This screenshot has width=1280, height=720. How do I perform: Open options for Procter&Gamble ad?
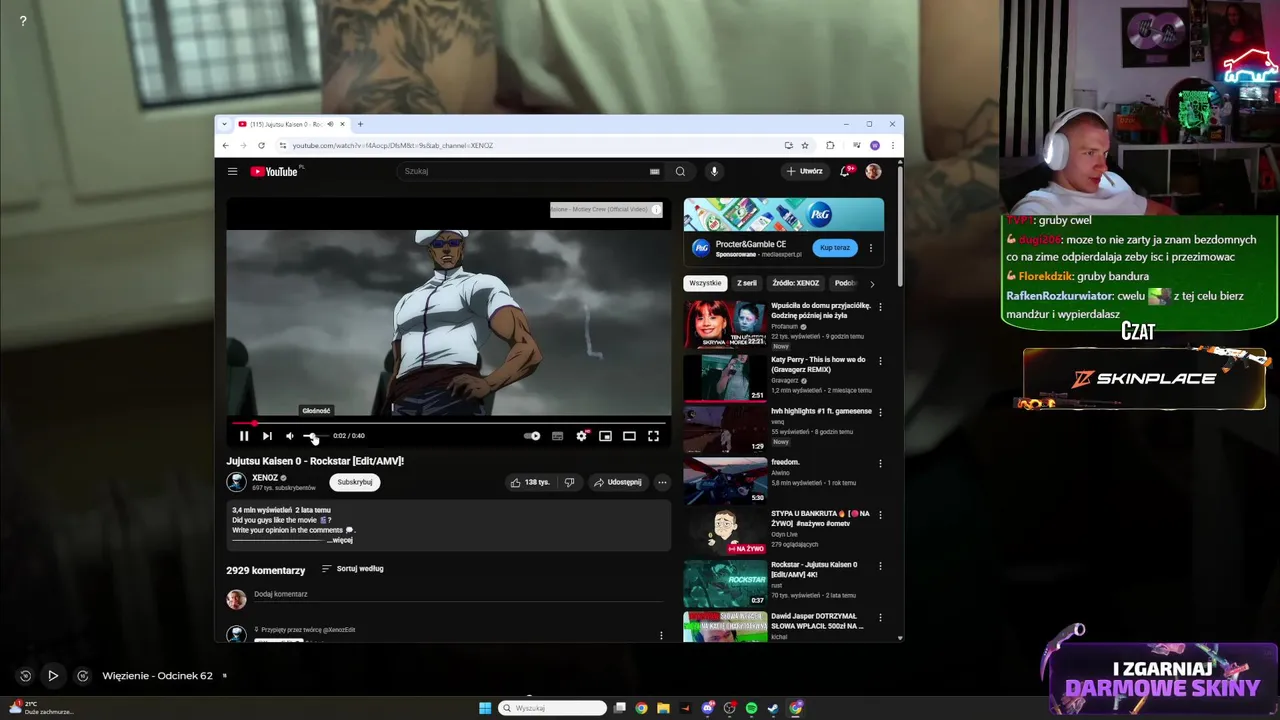(x=870, y=248)
